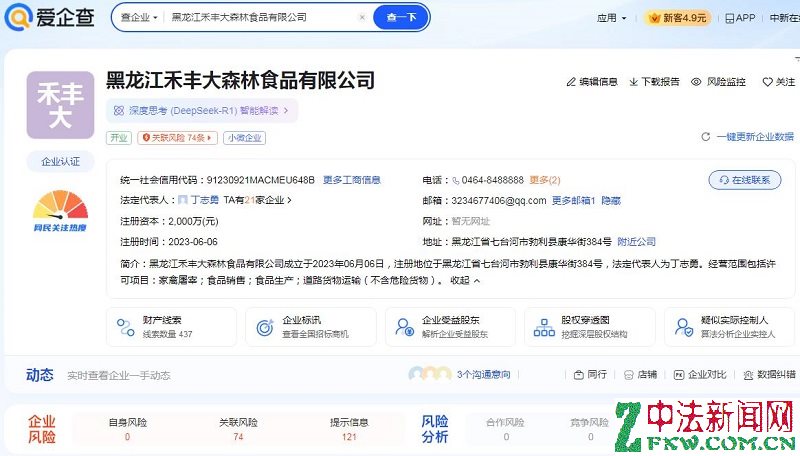Image resolution: width=800 pixels, height=456 pixels.
Task: Expand more phone numbers 更多(2)
Action: 544,180
